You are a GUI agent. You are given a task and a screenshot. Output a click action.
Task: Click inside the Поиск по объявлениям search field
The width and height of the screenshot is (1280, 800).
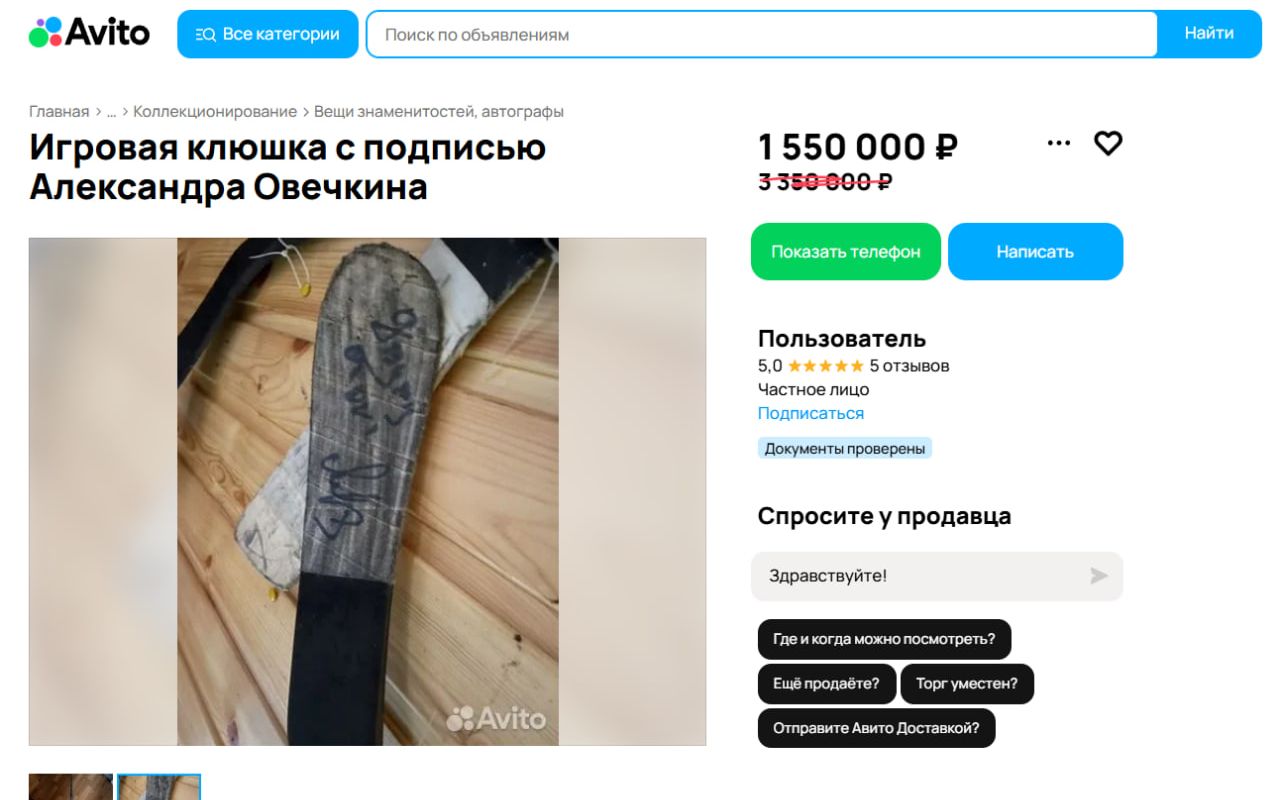tap(762, 34)
